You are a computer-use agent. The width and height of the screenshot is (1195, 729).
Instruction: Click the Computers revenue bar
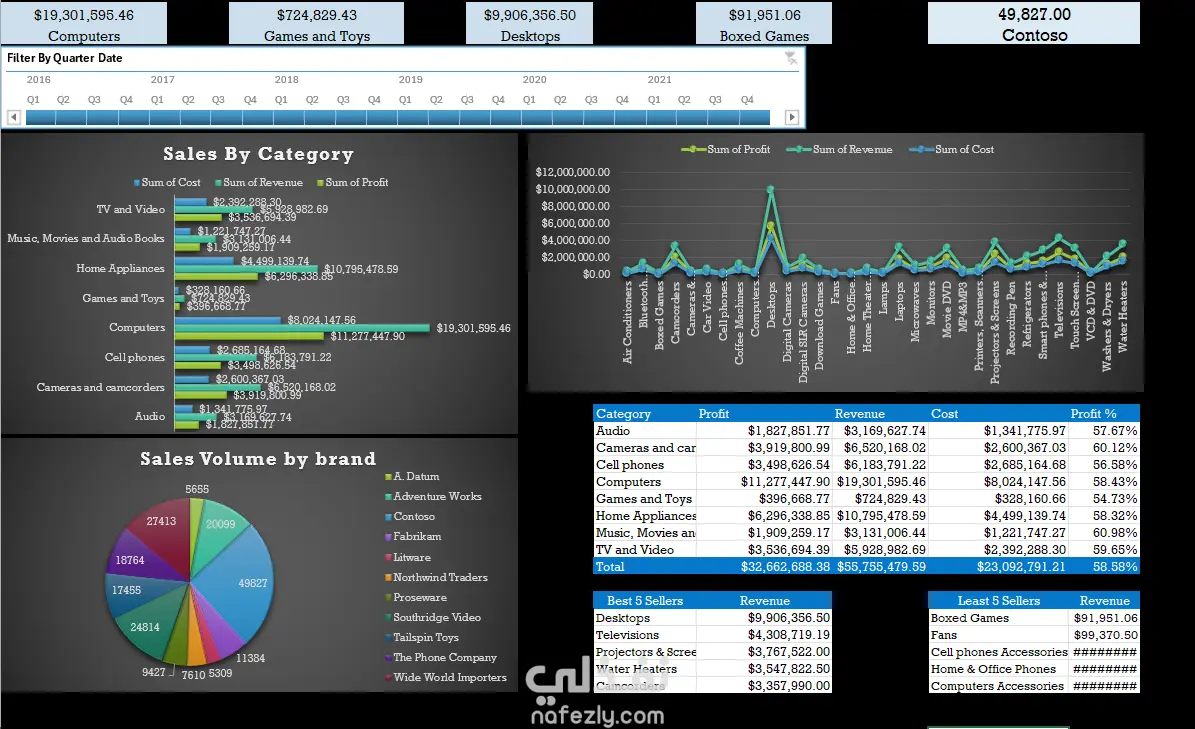302,328
